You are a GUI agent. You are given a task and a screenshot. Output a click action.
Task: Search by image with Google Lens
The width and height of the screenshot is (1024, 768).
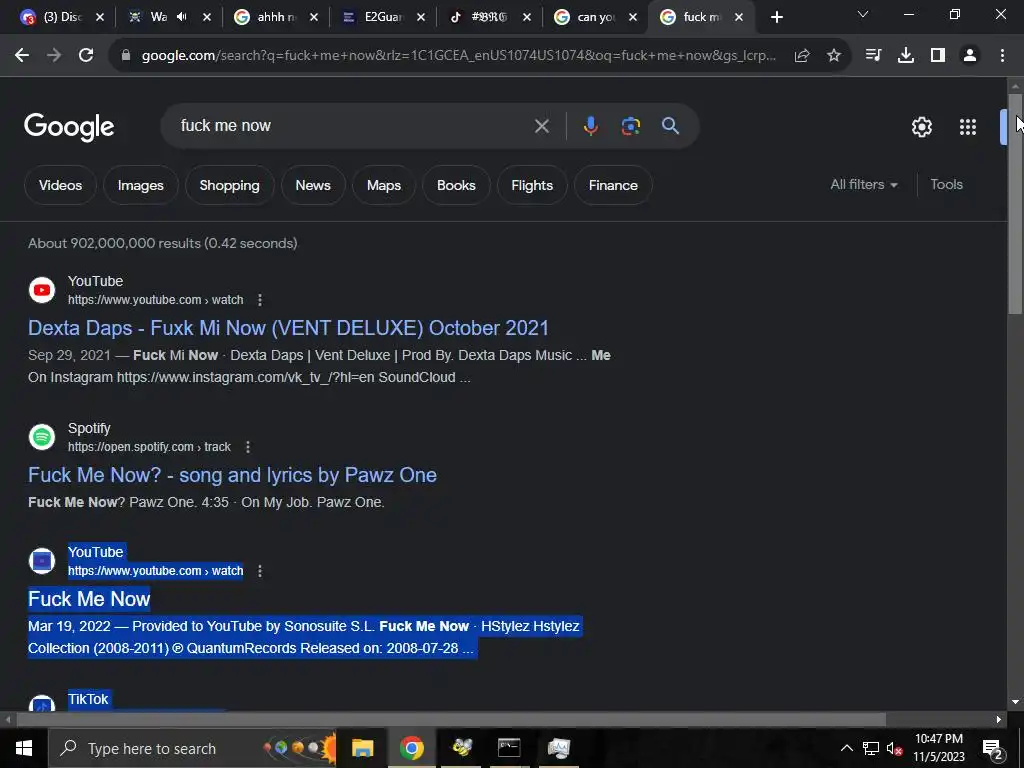tap(630, 126)
